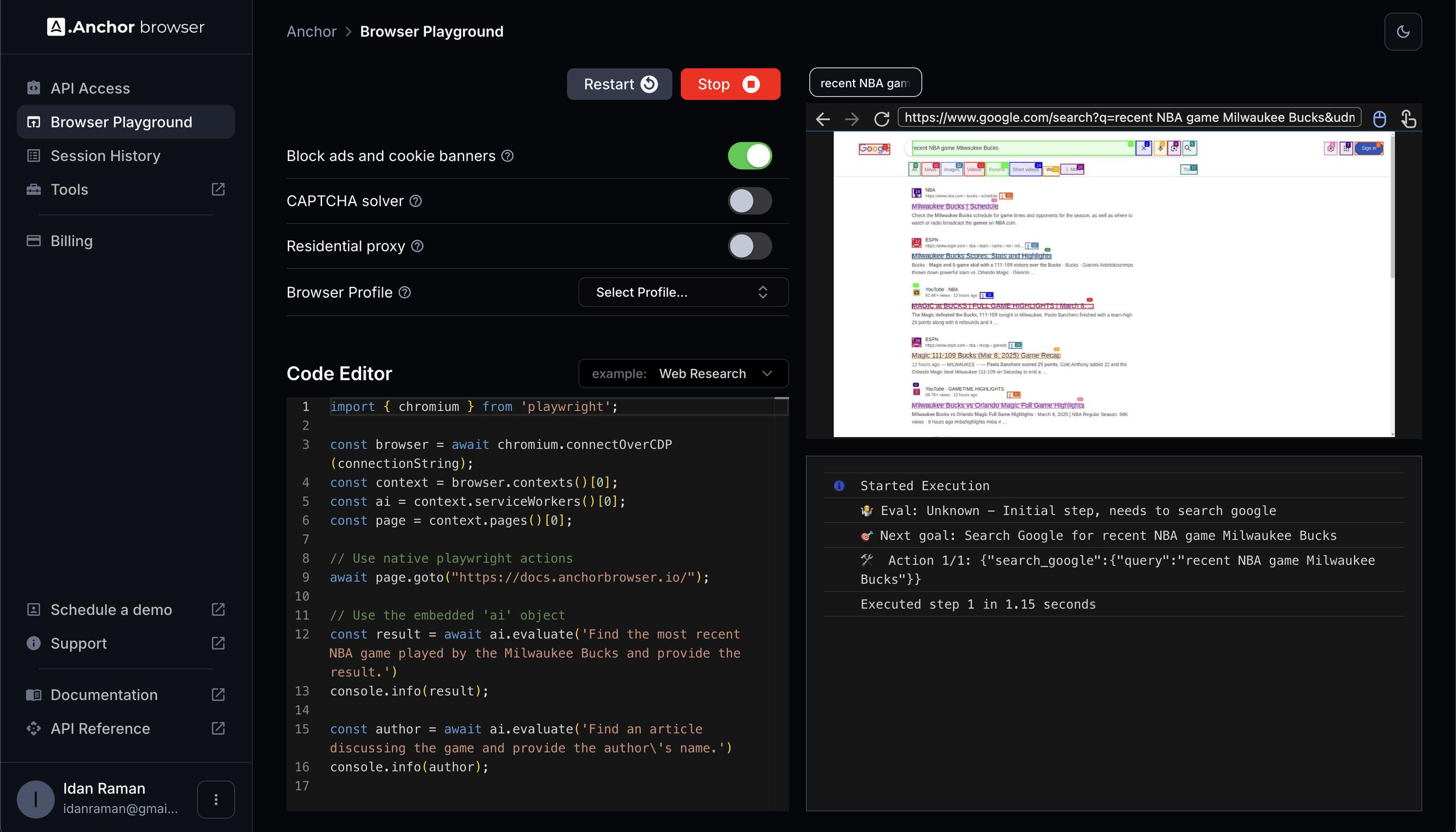1456x832 pixels.
Task: Enable the CAPTCHA solver toggle
Action: (x=749, y=201)
